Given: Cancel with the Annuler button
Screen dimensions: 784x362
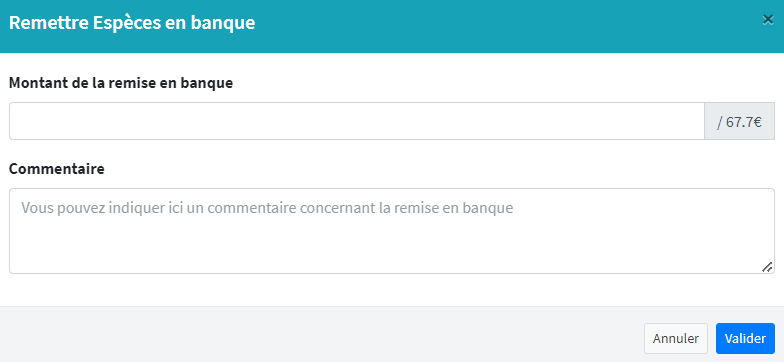Looking at the screenshot, I should click(676, 338).
